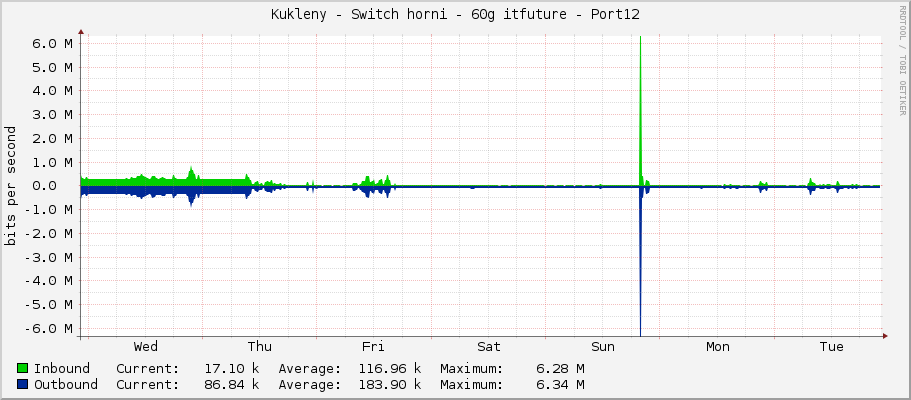
Task: Click the "6.0 M" y-axis label
Action: pos(53,44)
